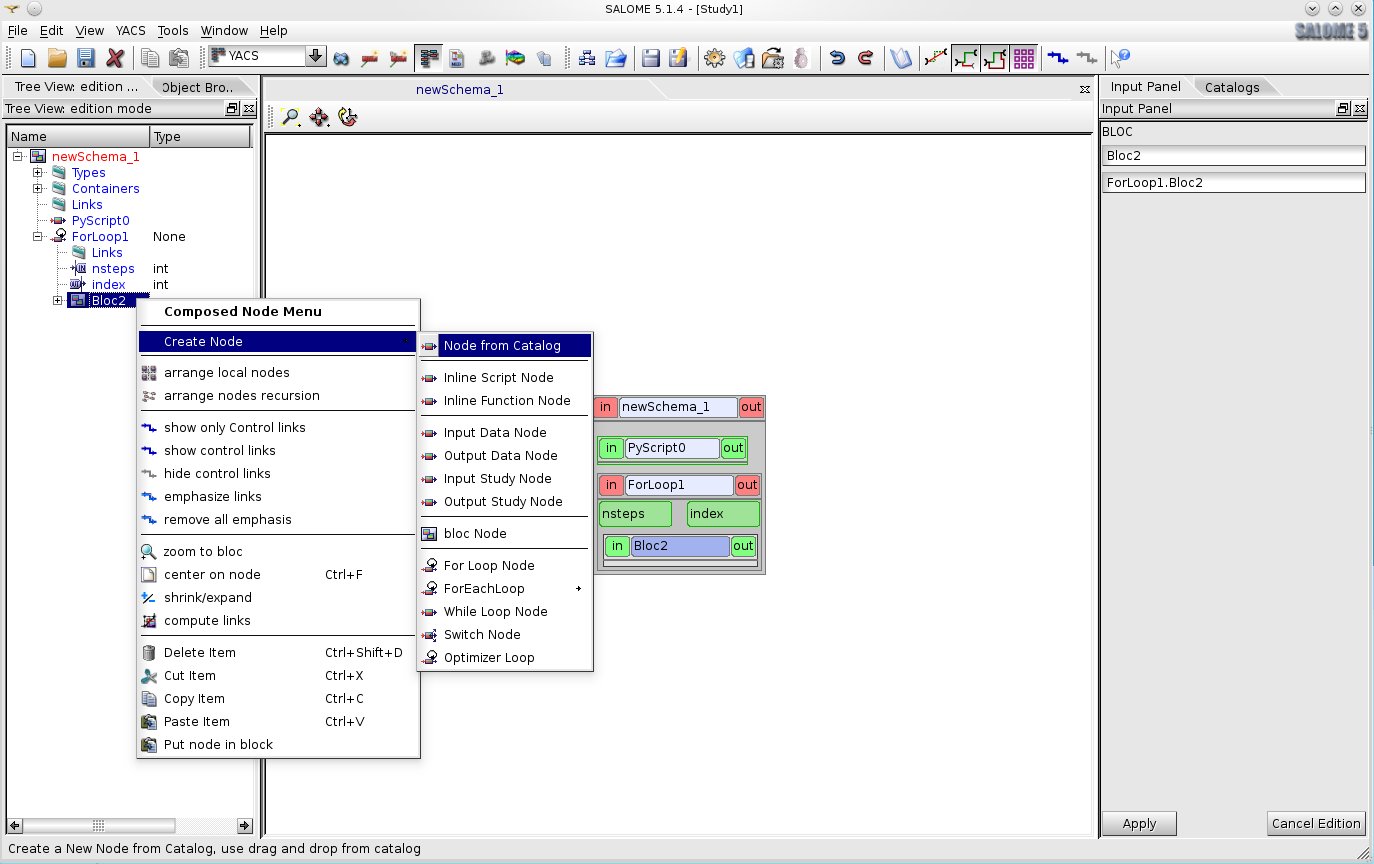Click the pan arrows icon in schema view
The width and height of the screenshot is (1374, 864).
pyautogui.click(x=319, y=117)
